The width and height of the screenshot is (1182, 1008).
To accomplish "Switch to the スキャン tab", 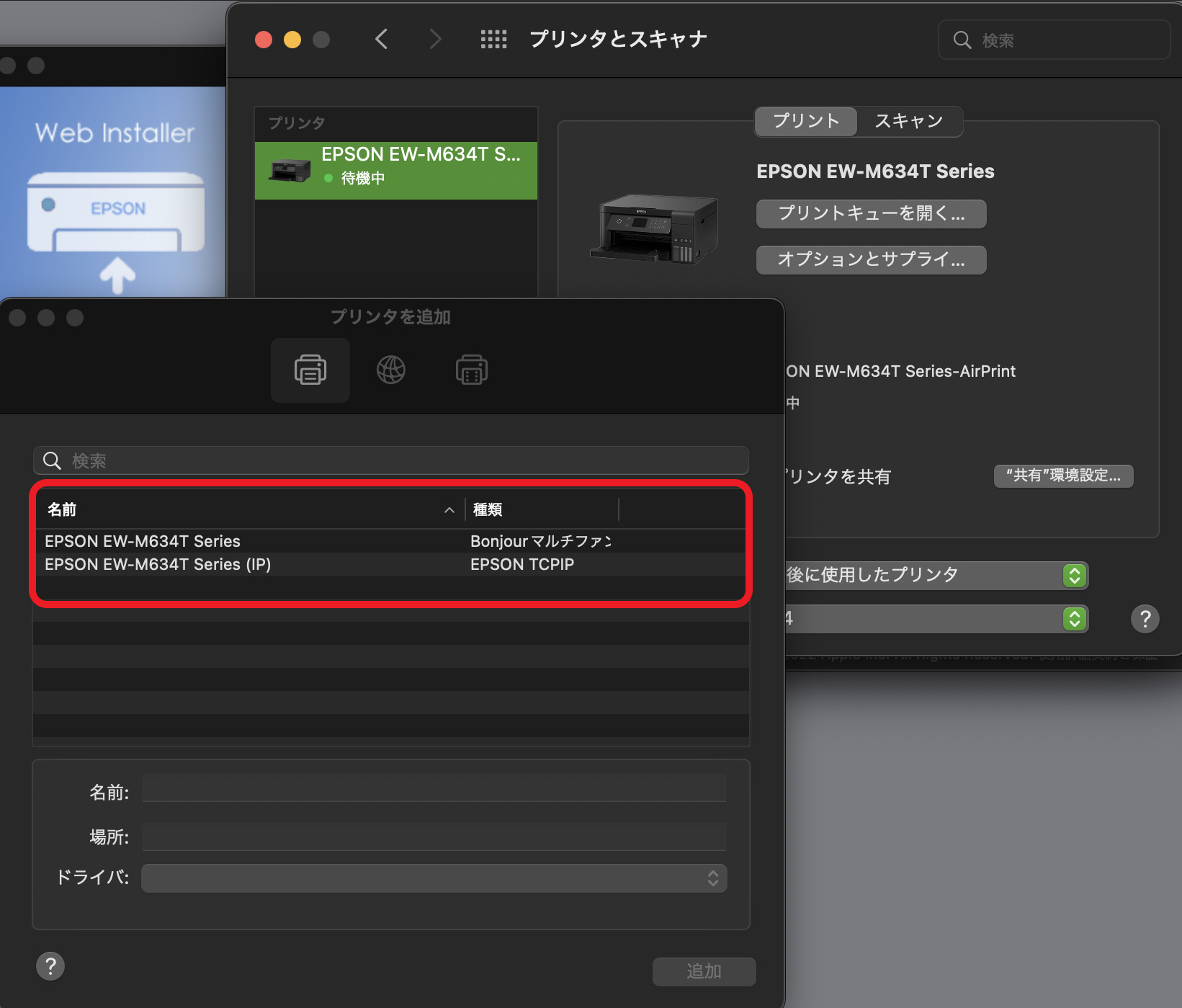I will 909,121.
